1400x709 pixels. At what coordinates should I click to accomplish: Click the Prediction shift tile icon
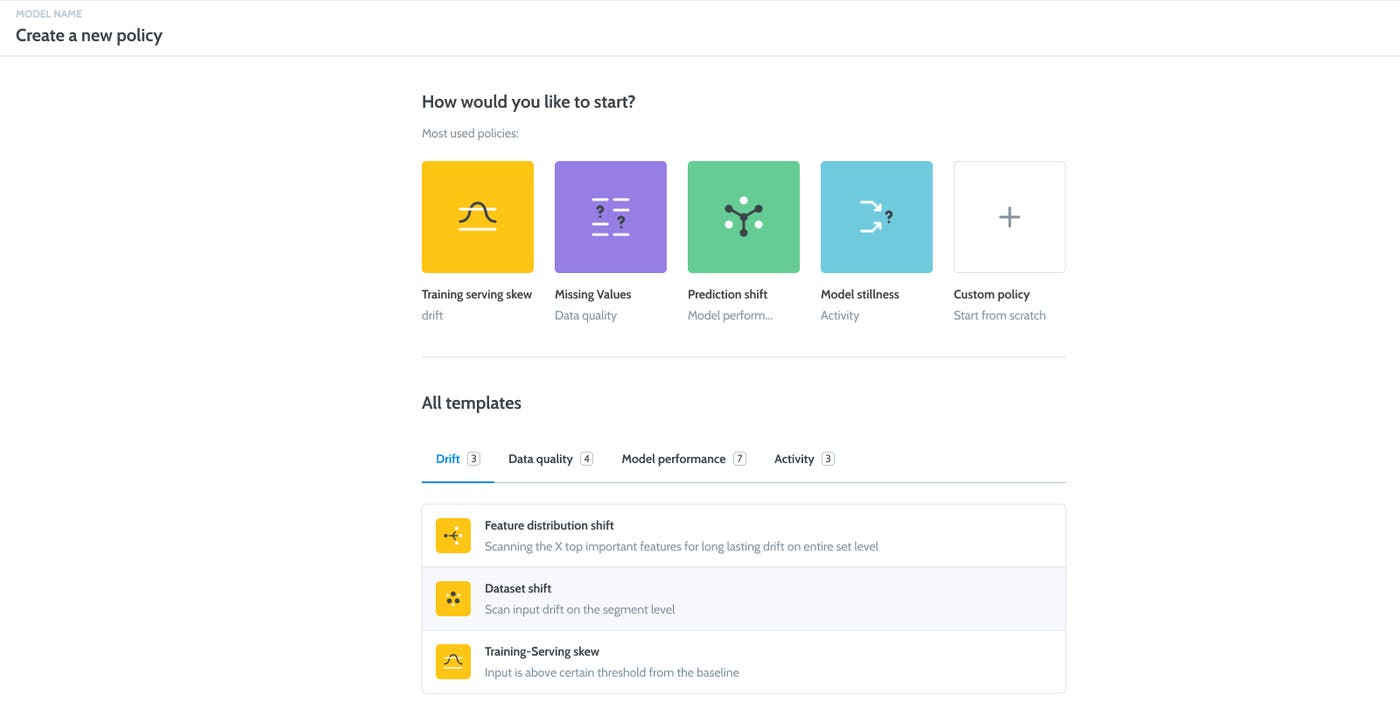(x=743, y=216)
